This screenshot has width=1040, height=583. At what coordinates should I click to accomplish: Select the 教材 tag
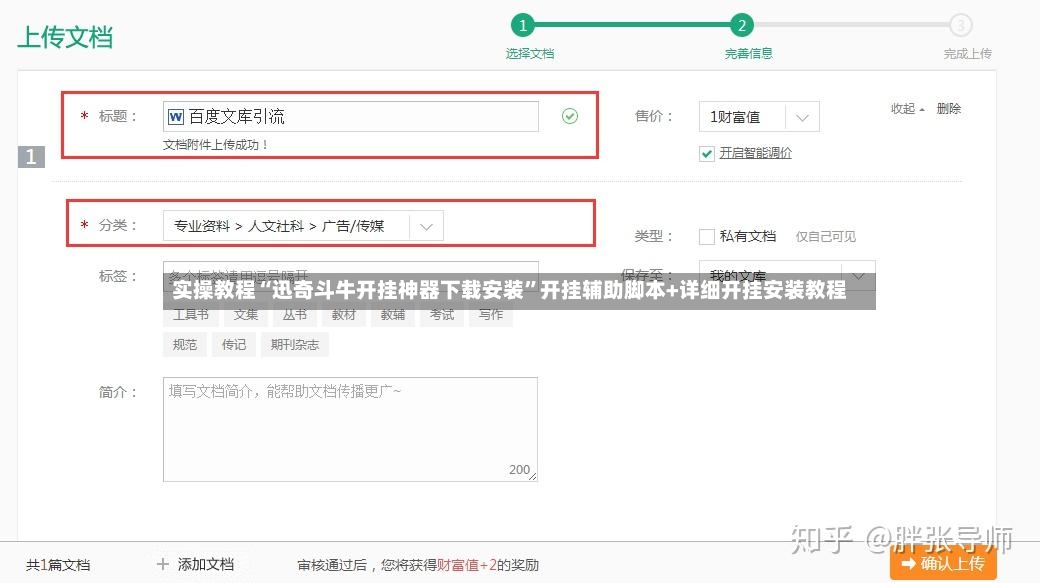pyautogui.click(x=344, y=314)
